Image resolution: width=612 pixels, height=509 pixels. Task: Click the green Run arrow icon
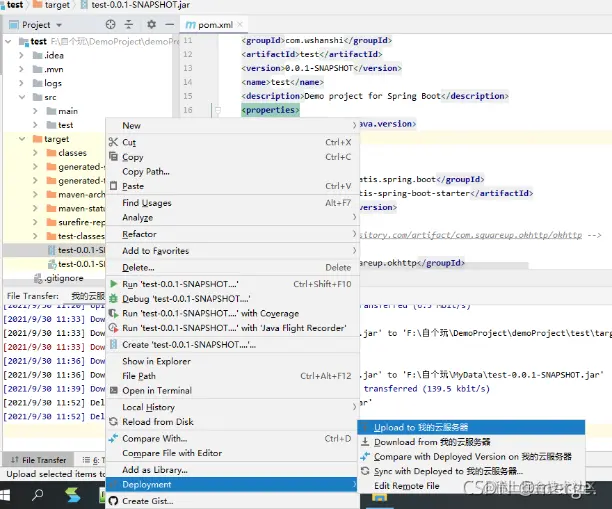113,284
